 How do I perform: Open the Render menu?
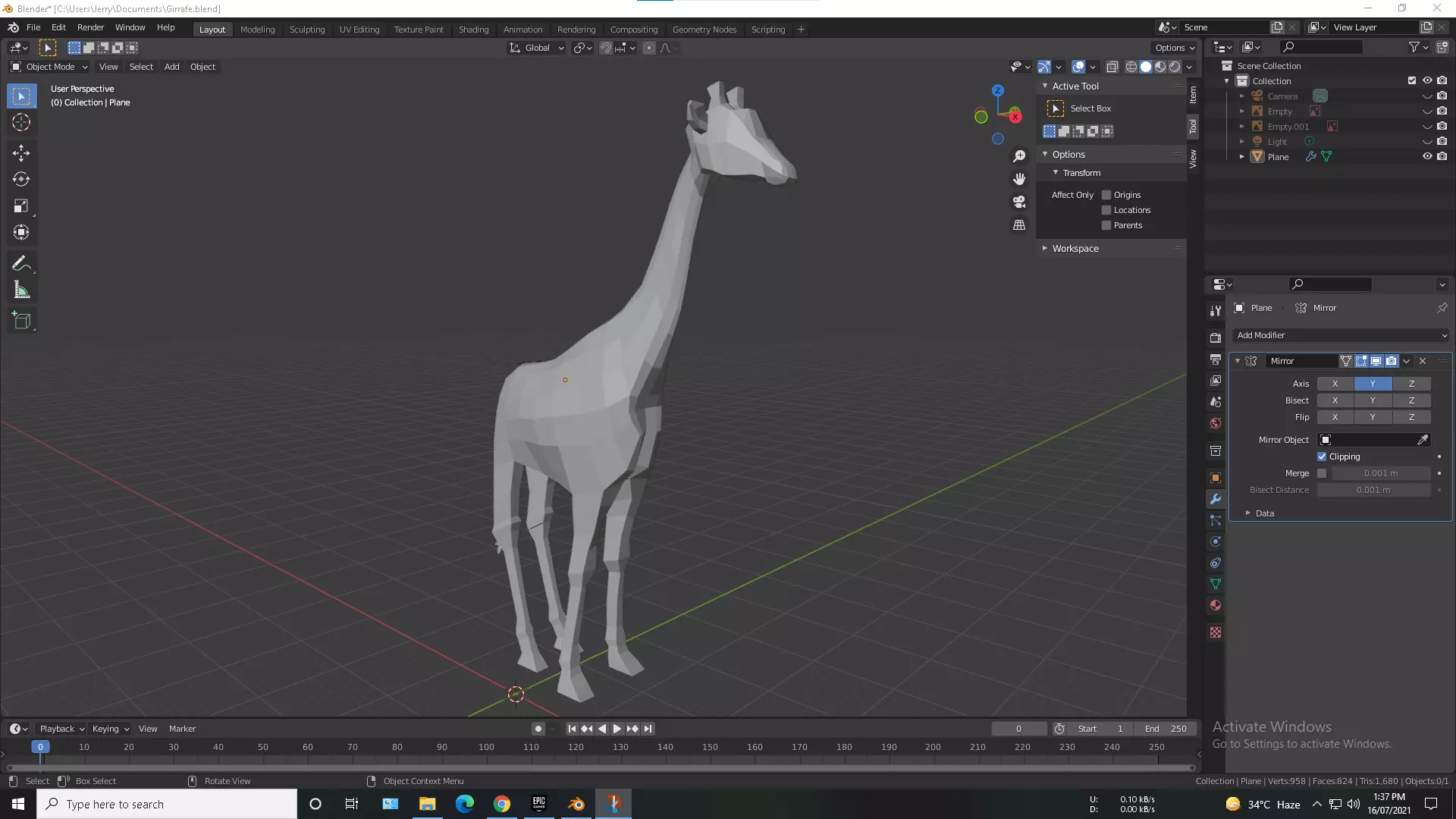click(x=90, y=27)
